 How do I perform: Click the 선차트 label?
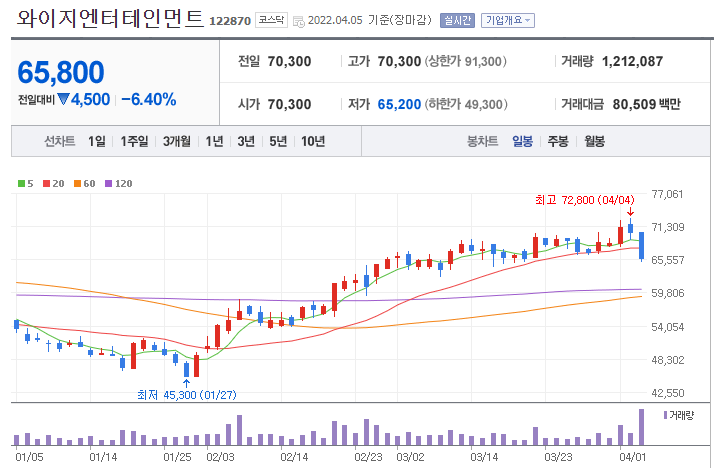[60, 141]
